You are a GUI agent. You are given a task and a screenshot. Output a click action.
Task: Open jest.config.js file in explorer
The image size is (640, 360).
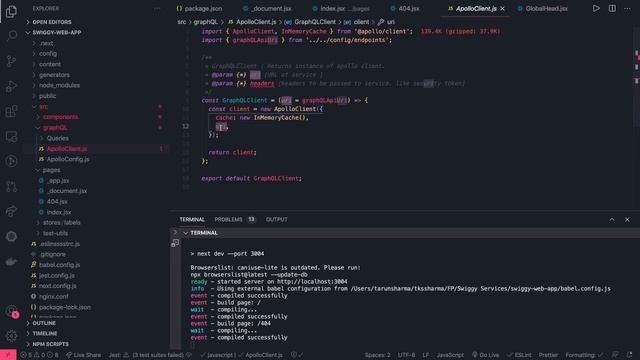click(97, 276)
